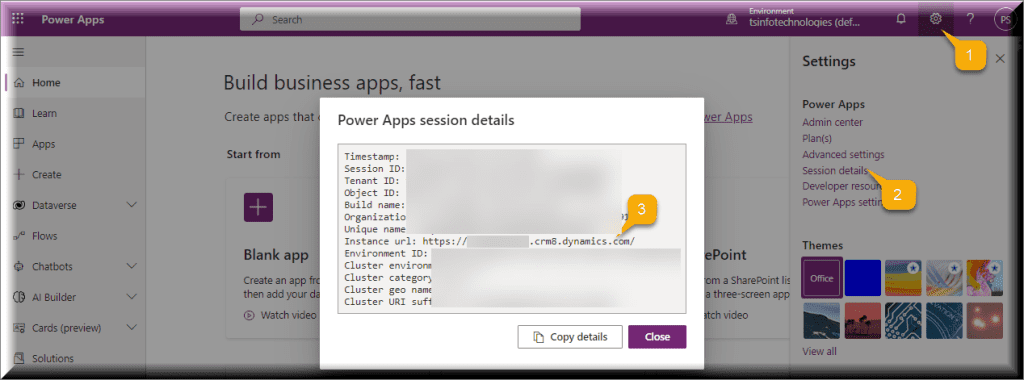Select the red sunset palm theme thumbnail
The height and width of the screenshot is (380, 1024).
click(863, 320)
